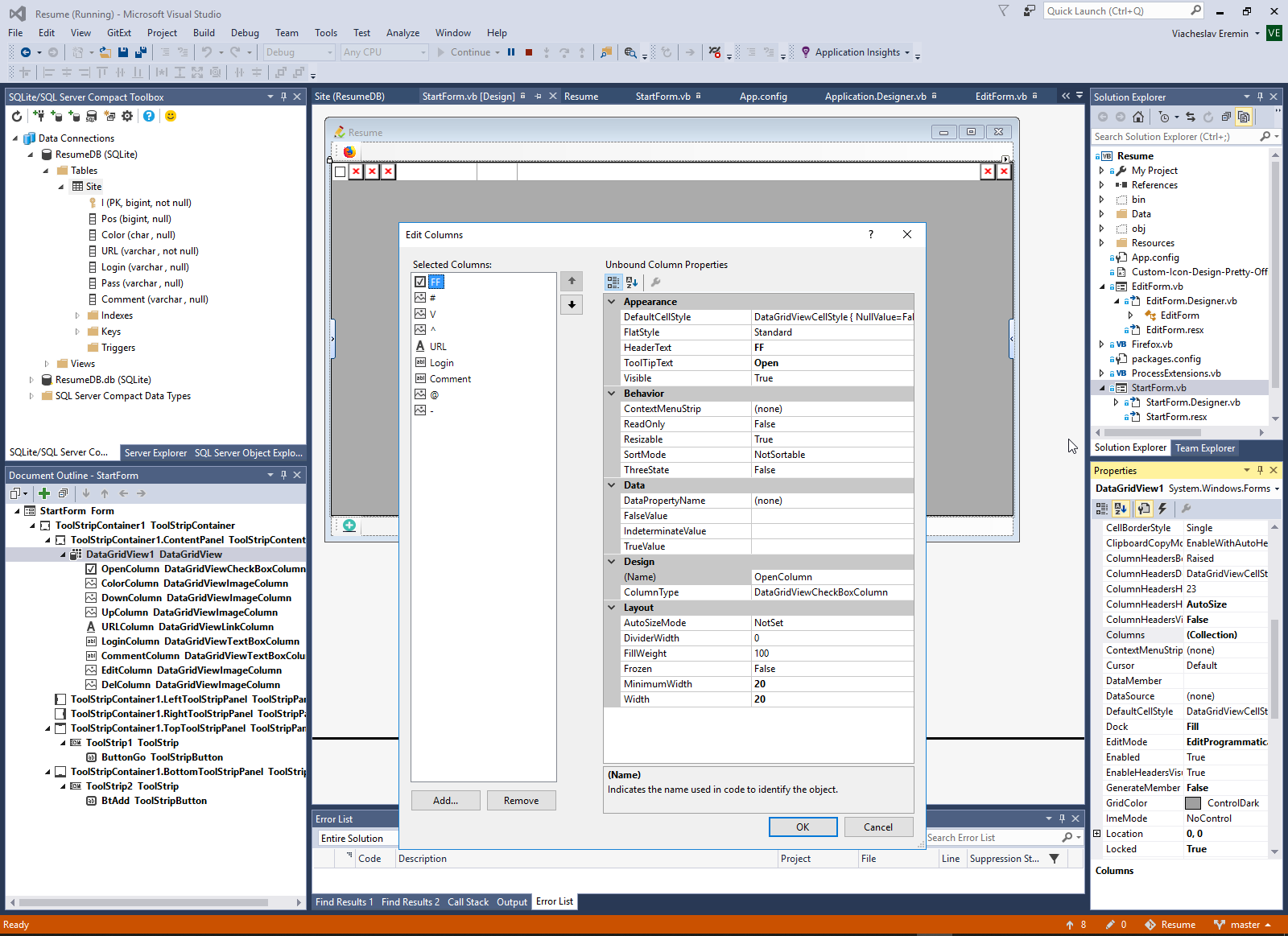The height and width of the screenshot is (936, 1288).
Task: Move item up in Document Outline toolbar
Action: point(105,493)
